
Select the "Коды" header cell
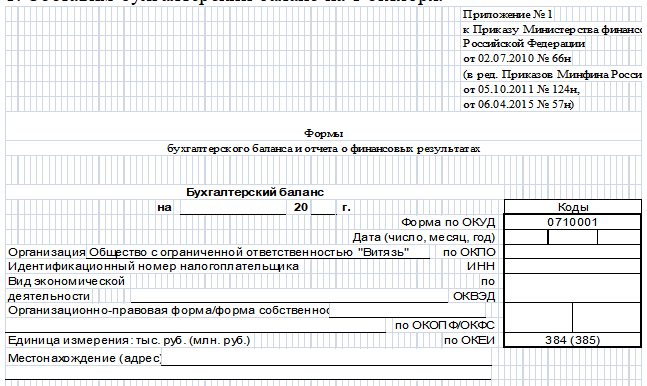[572, 207]
